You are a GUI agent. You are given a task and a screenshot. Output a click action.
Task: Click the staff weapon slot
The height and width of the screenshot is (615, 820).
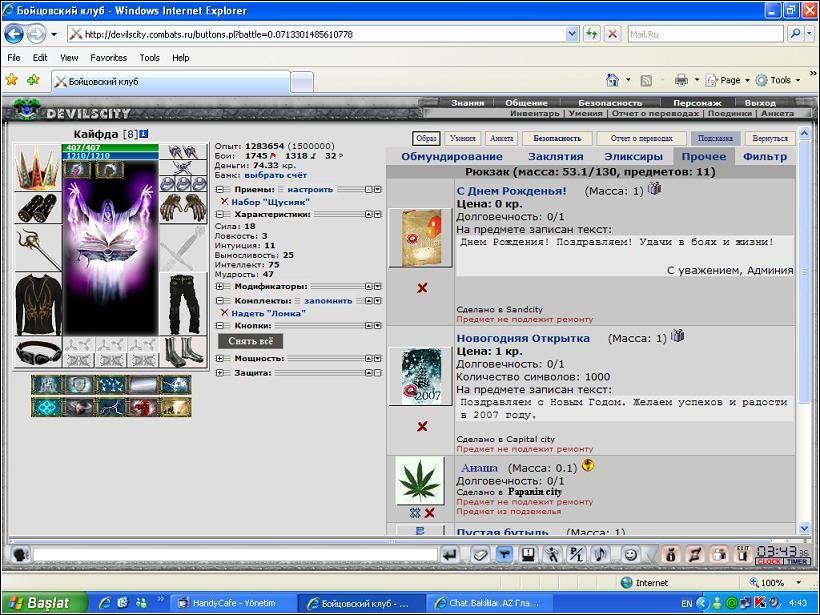tap(38, 248)
